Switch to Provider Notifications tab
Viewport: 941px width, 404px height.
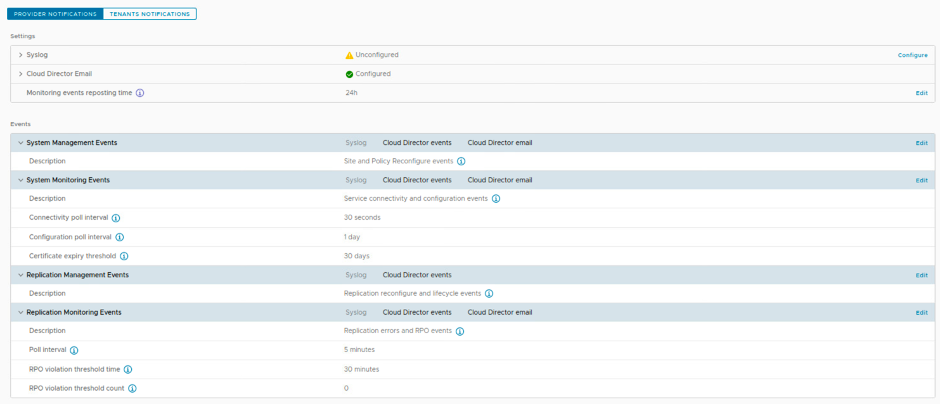[55, 14]
